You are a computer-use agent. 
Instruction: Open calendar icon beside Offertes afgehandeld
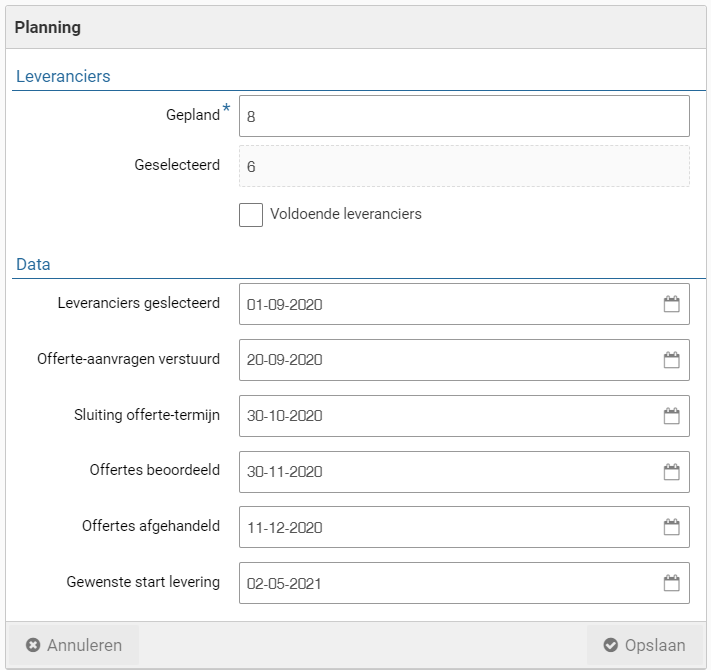[671, 528]
